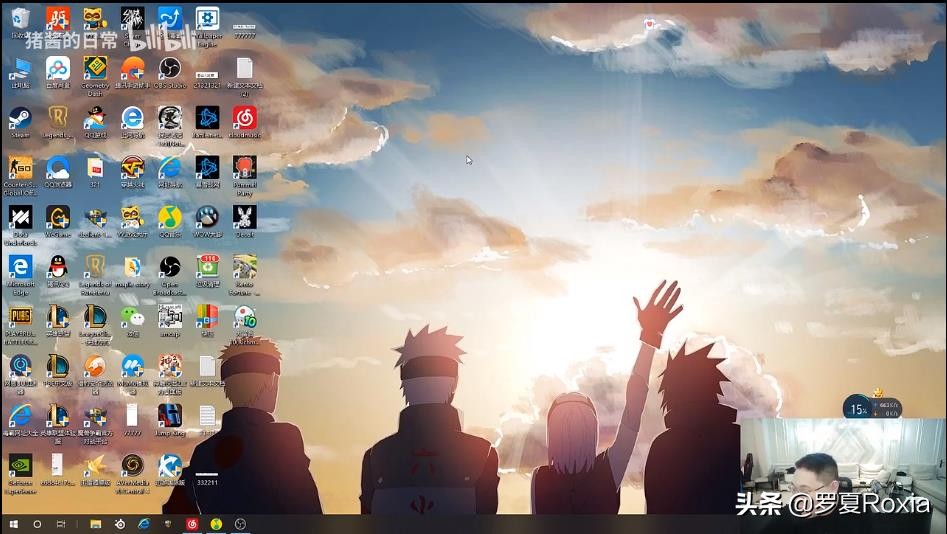Select the GeForce Experience icon
The width and height of the screenshot is (947, 534).
coord(20,465)
